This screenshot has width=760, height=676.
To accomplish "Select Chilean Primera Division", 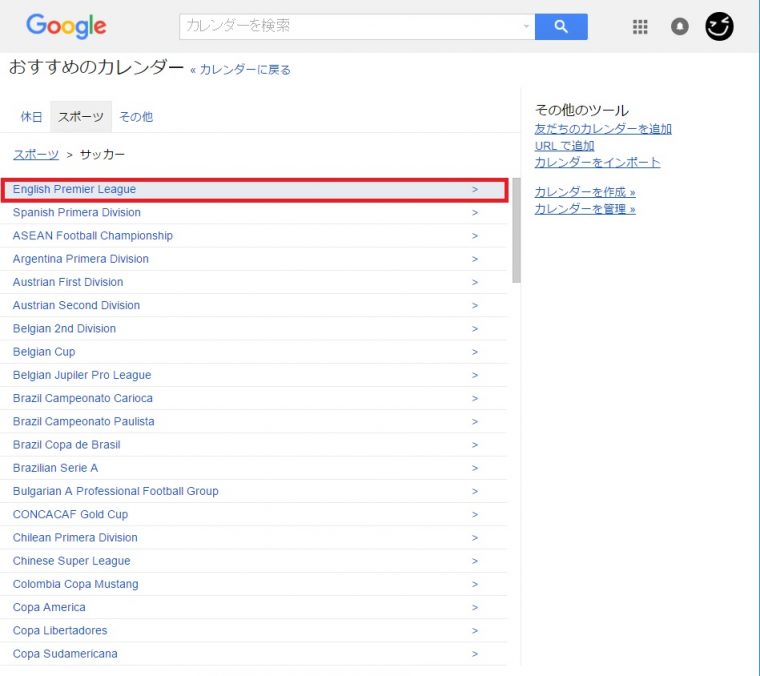I will click(254, 538).
